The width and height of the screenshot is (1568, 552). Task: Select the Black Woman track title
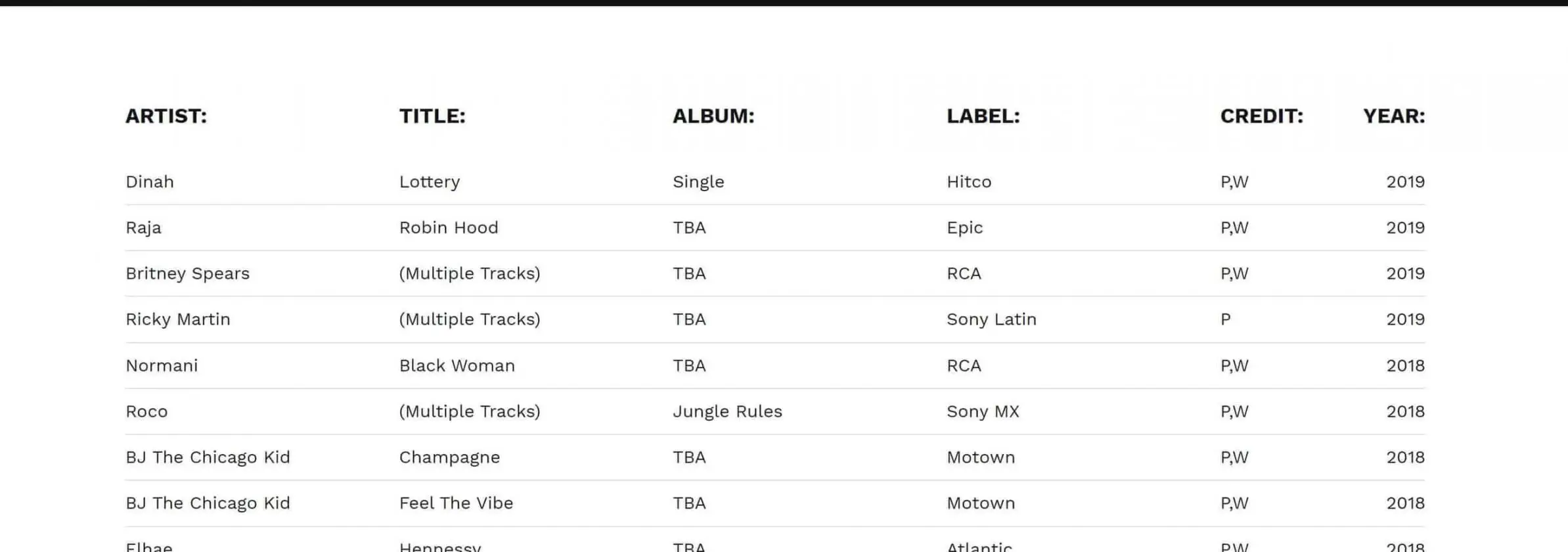(x=457, y=365)
